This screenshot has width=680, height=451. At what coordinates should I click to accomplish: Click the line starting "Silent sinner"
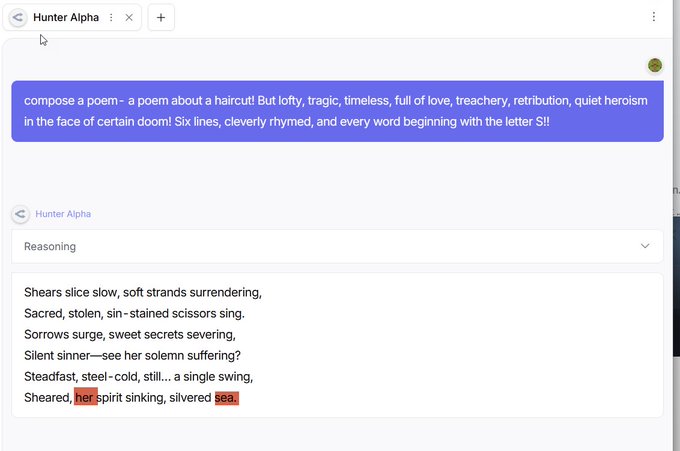point(132,356)
